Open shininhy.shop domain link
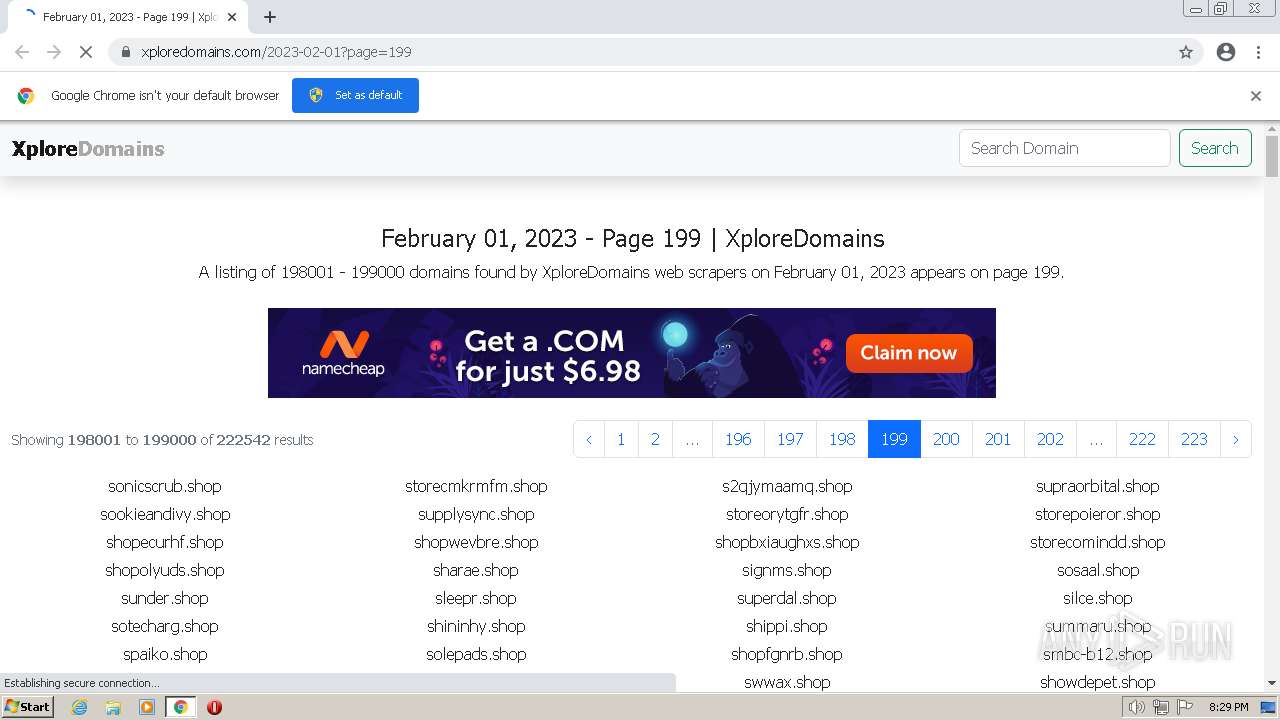Screen dimensions: 1280x720 point(476,626)
